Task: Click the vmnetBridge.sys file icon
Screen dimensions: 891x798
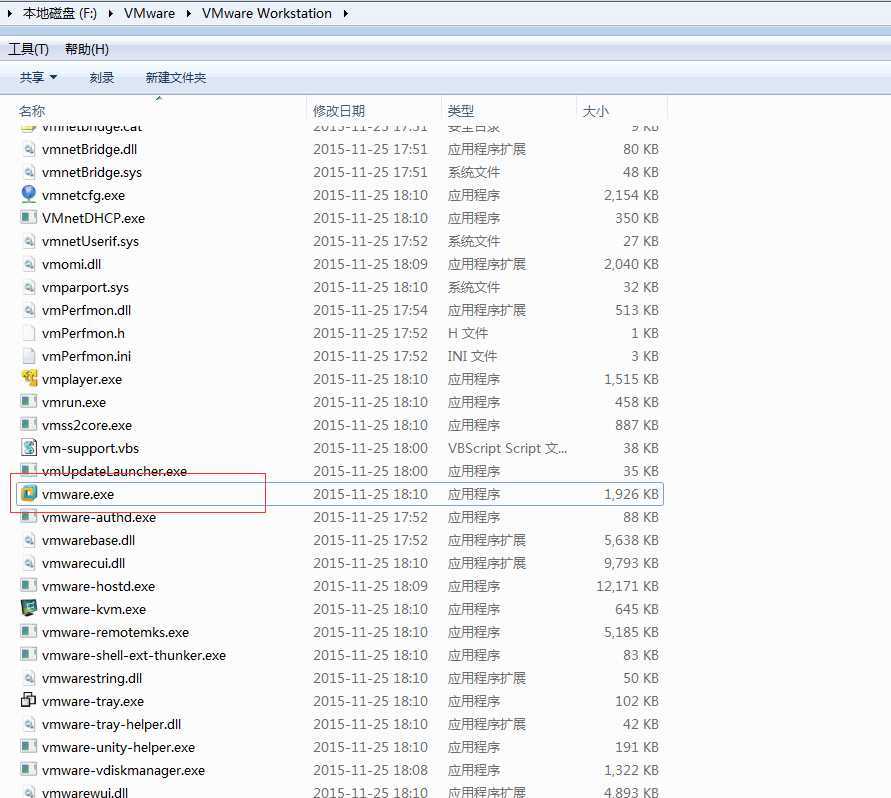Action: pos(29,172)
